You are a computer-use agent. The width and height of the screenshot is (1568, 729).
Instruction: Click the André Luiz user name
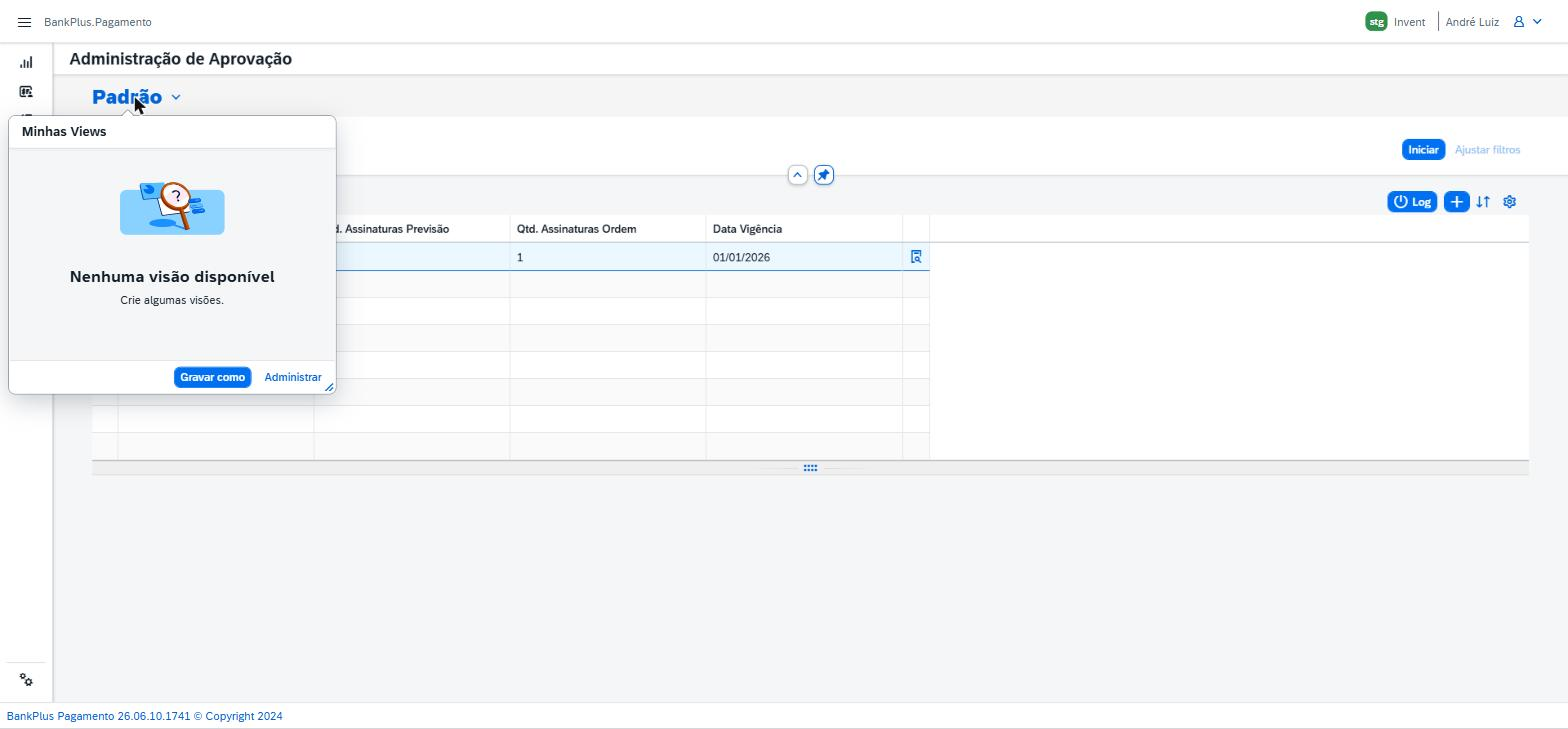click(x=1472, y=22)
